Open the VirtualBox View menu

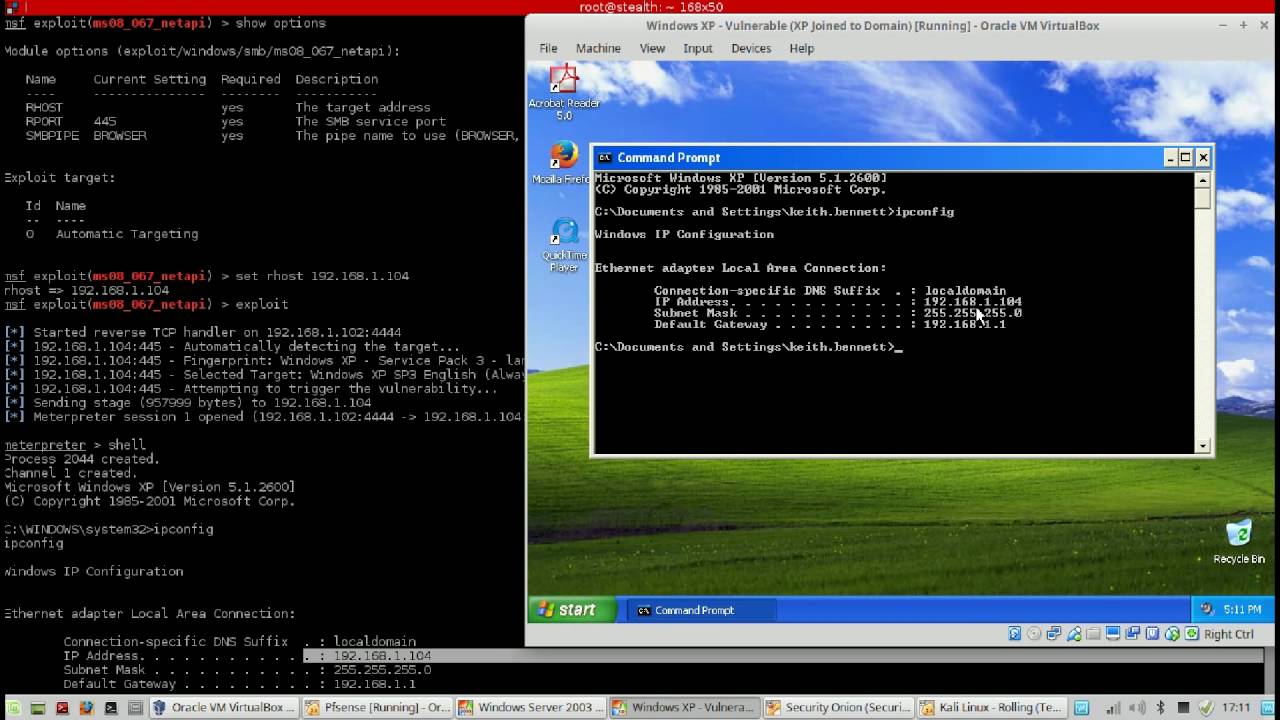652,48
